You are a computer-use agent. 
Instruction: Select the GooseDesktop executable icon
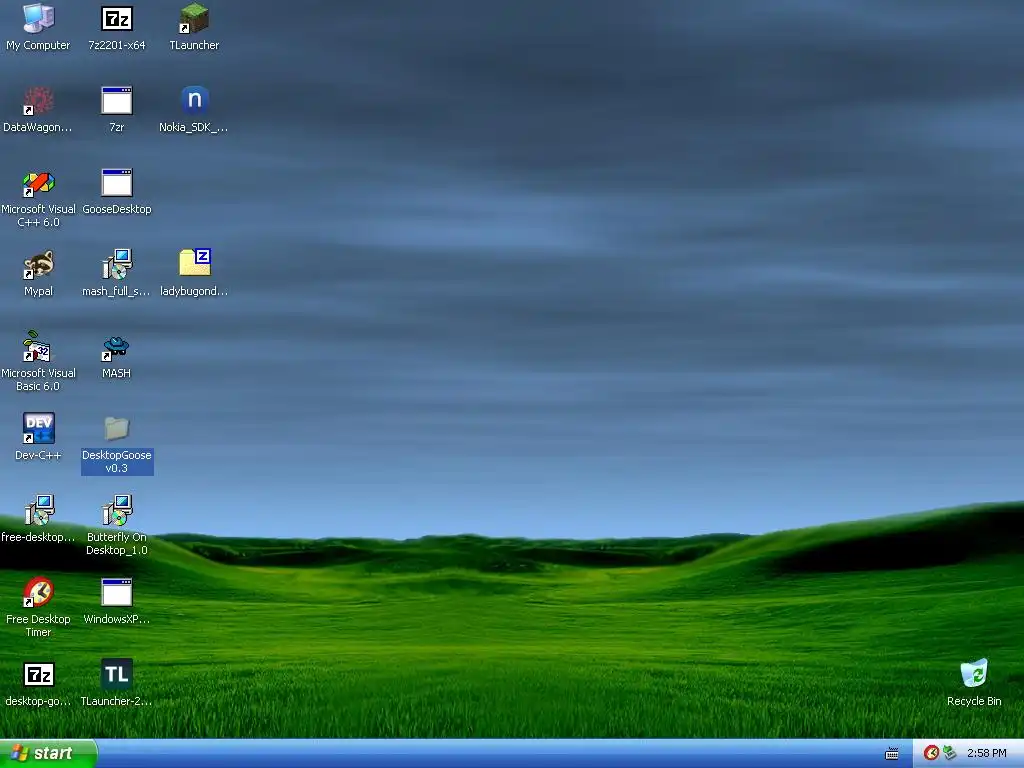point(117,183)
